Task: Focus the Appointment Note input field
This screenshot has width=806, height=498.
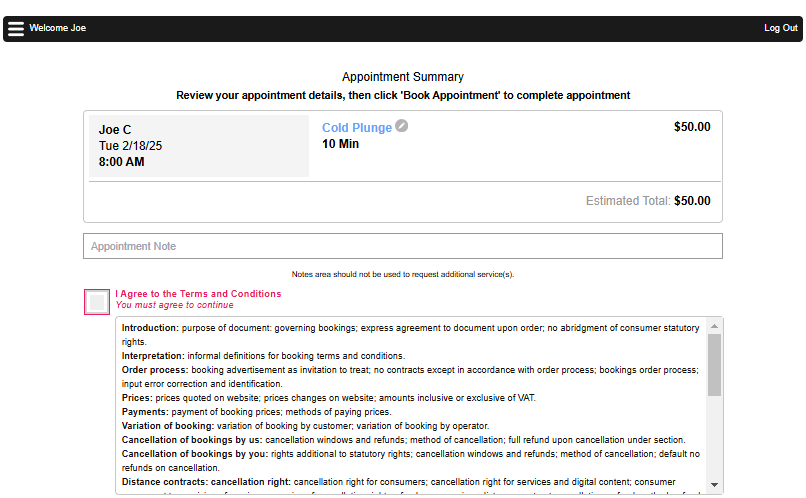Action: (402, 246)
